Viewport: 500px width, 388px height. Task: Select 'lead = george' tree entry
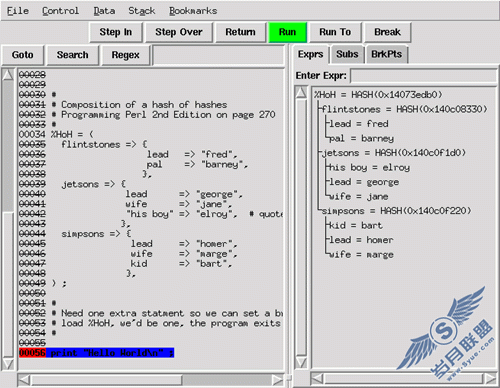pos(364,182)
